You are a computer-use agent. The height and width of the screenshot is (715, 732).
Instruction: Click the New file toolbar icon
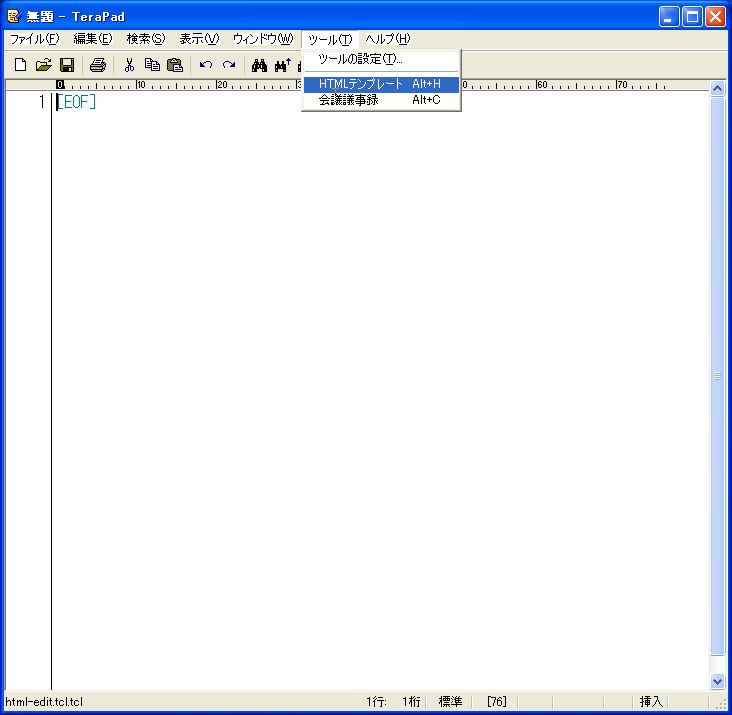[20, 64]
